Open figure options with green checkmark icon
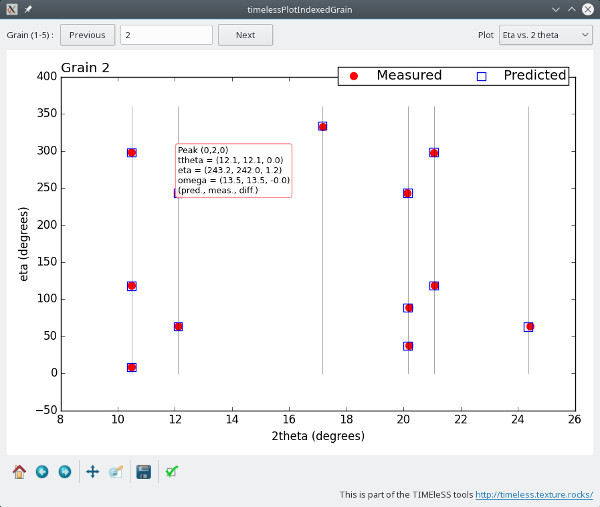This screenshot has height=507, width=600. [172, 471]
